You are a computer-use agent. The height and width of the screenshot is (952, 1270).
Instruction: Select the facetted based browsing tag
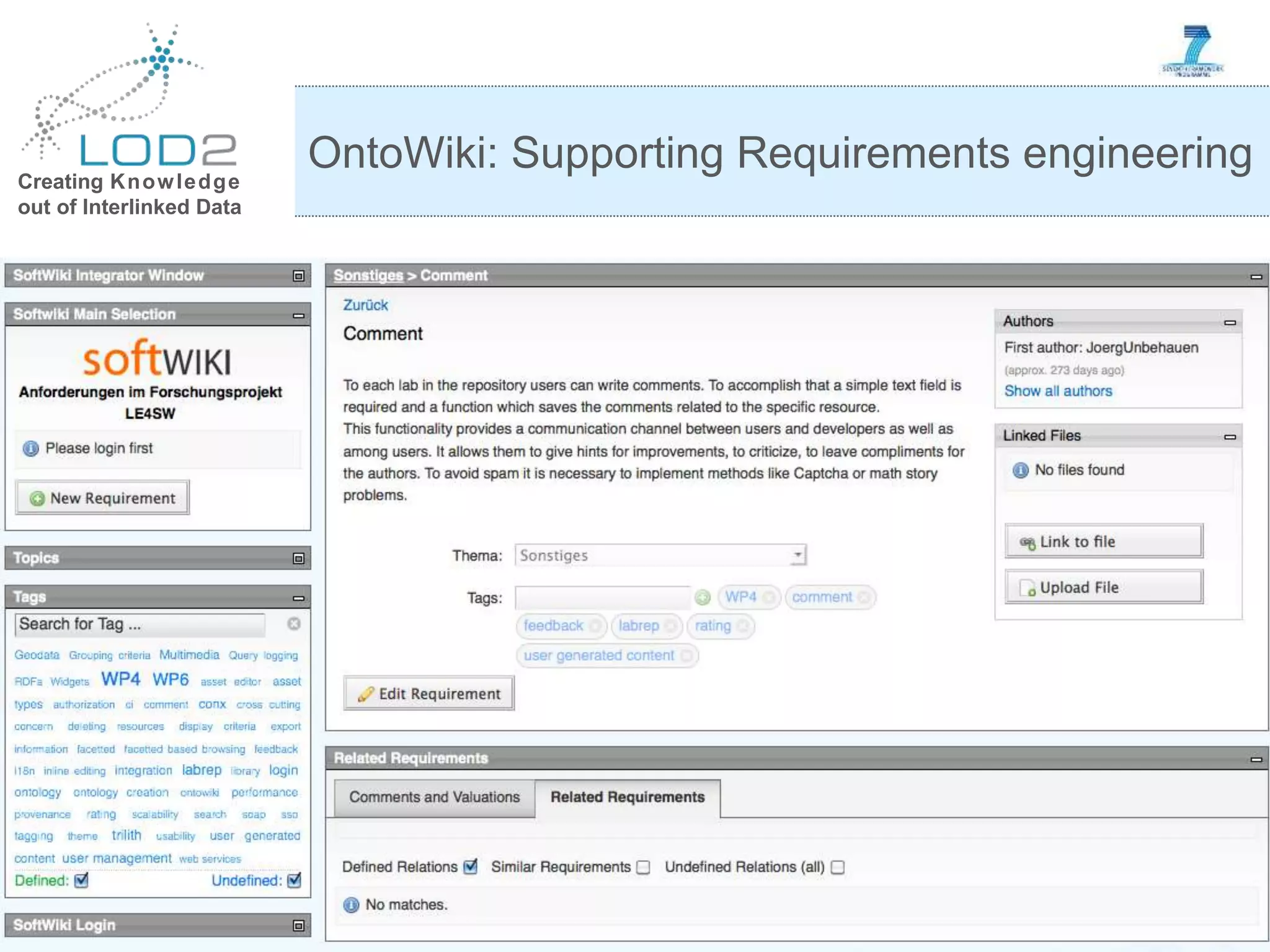(x=185, y=749)
